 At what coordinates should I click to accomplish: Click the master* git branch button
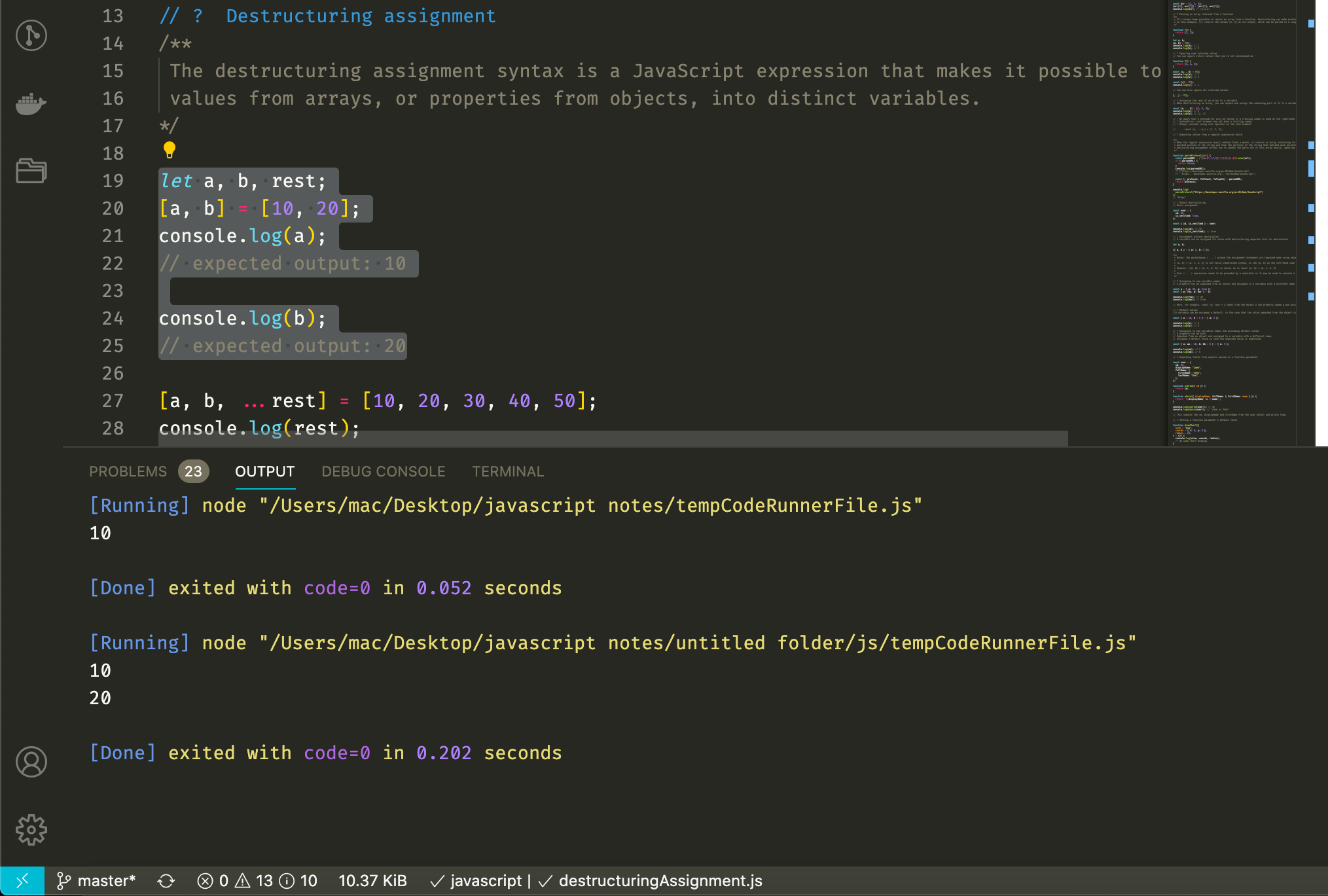(97, 881)
